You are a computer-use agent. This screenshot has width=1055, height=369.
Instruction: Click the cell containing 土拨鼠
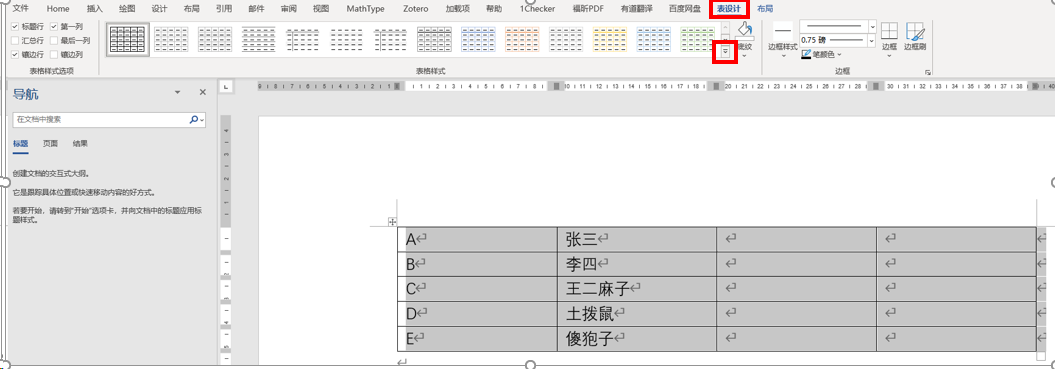[x=637, y=314]
